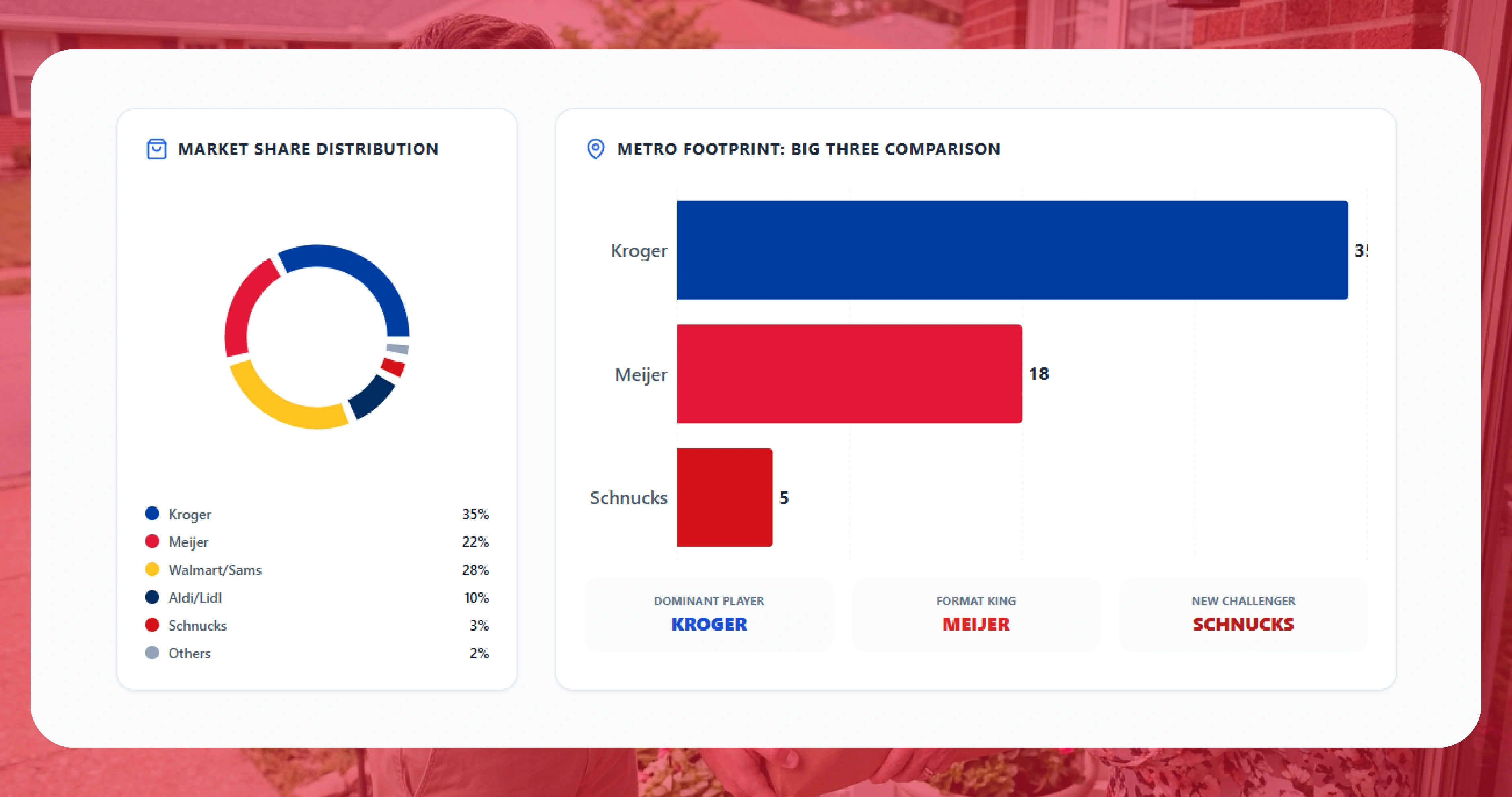Click the Aldi/Lidl navy legend dot
The image size is (1512, 797).
(x=152, y=597)
